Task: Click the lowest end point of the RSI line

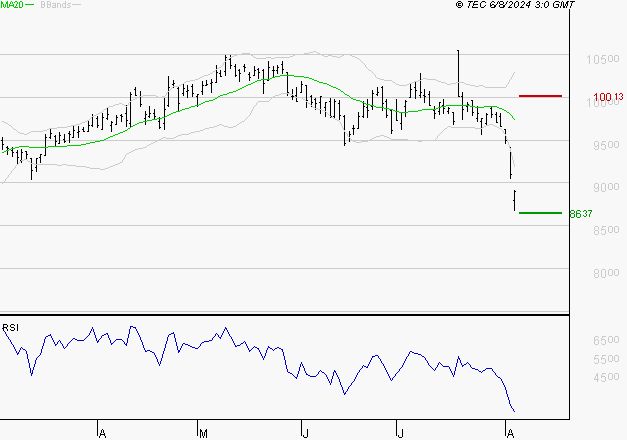Action: (514, 411)
